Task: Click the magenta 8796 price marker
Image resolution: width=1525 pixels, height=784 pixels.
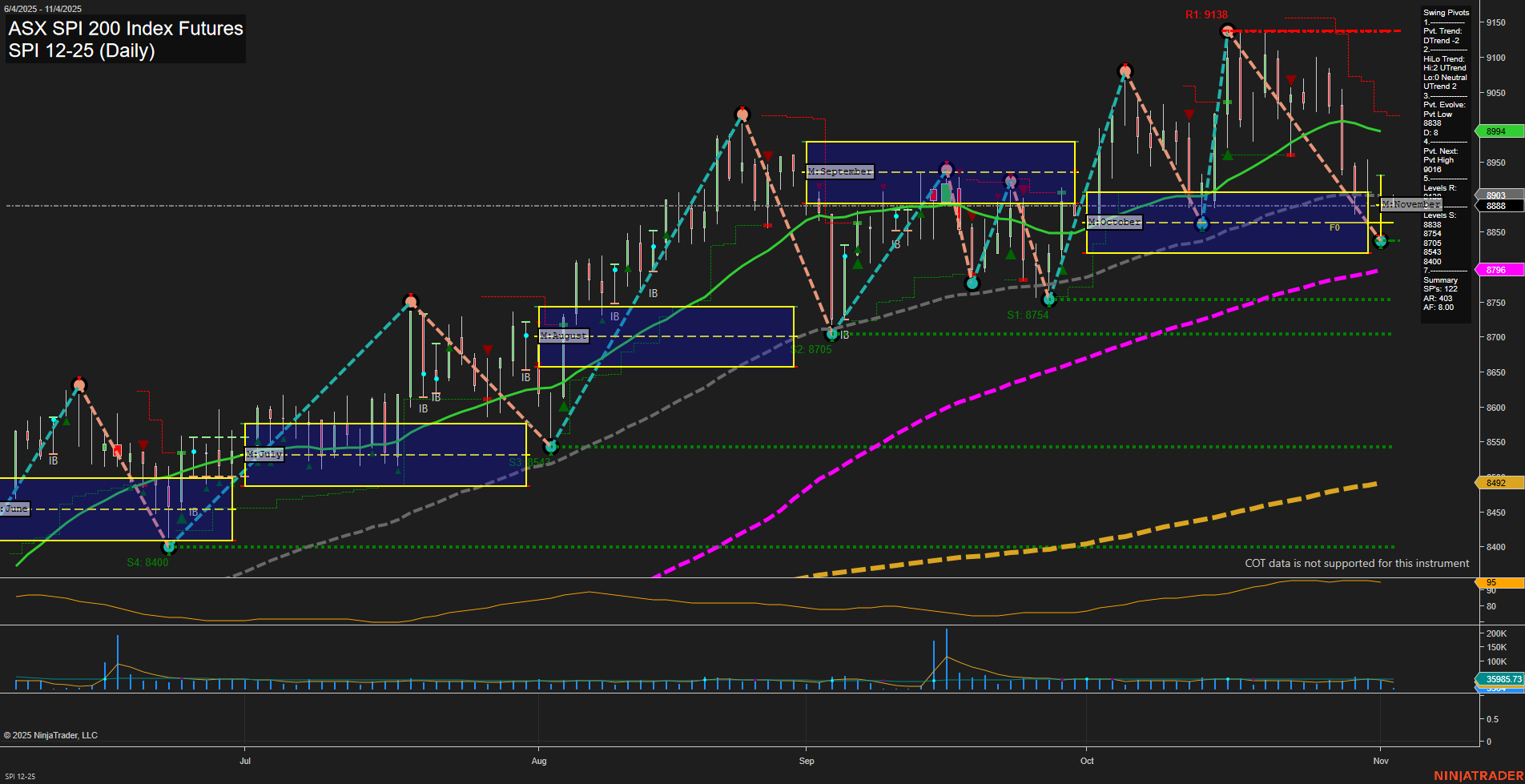Action: [1496, 269]
